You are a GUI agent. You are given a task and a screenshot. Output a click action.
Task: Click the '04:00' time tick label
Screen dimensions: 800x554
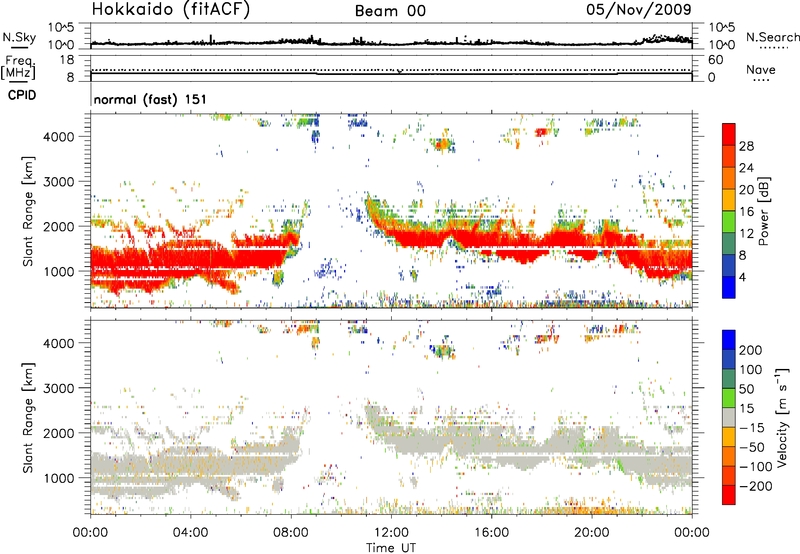click(x=190, y=533)
